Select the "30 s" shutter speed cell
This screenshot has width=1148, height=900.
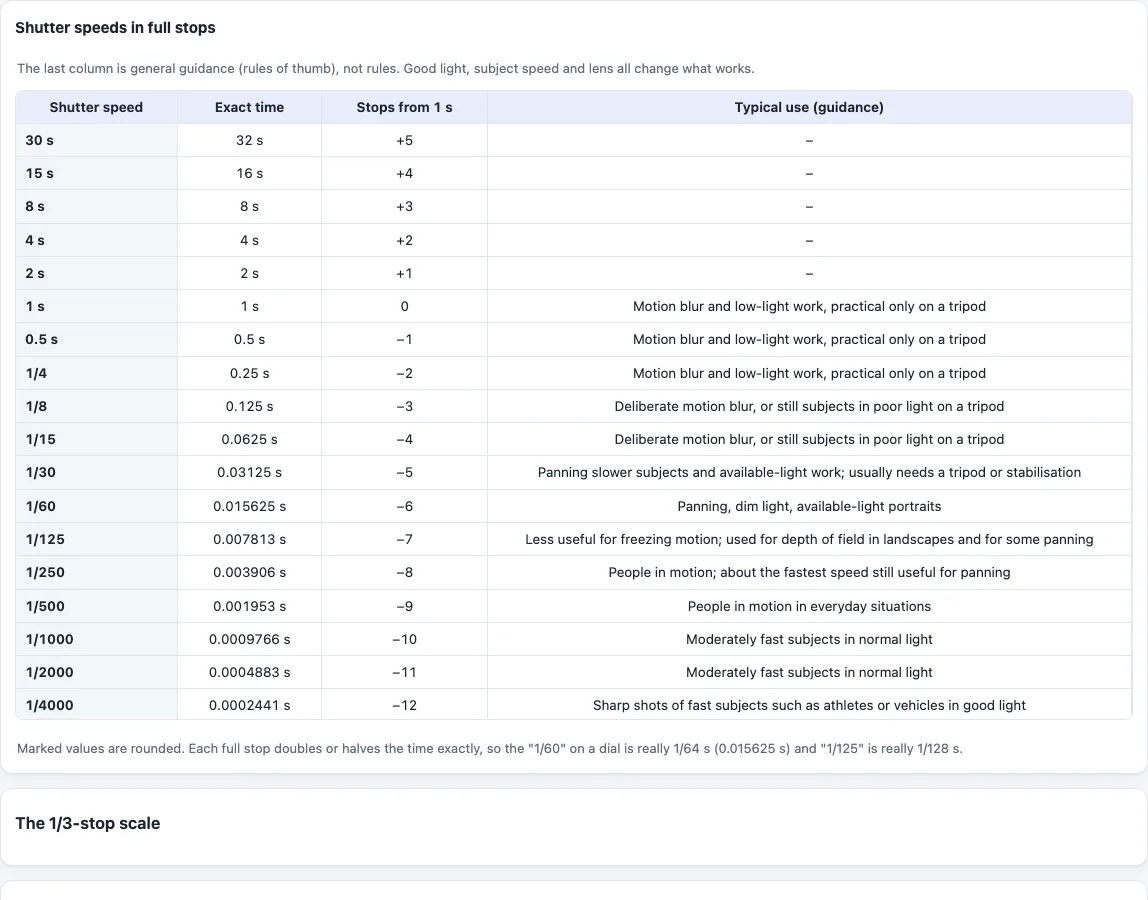click(96, 140)
